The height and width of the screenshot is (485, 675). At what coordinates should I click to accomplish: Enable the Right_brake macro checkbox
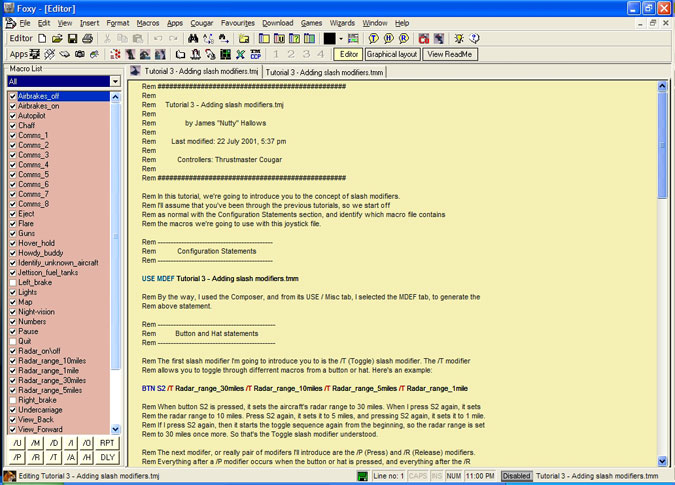[13, 400]
